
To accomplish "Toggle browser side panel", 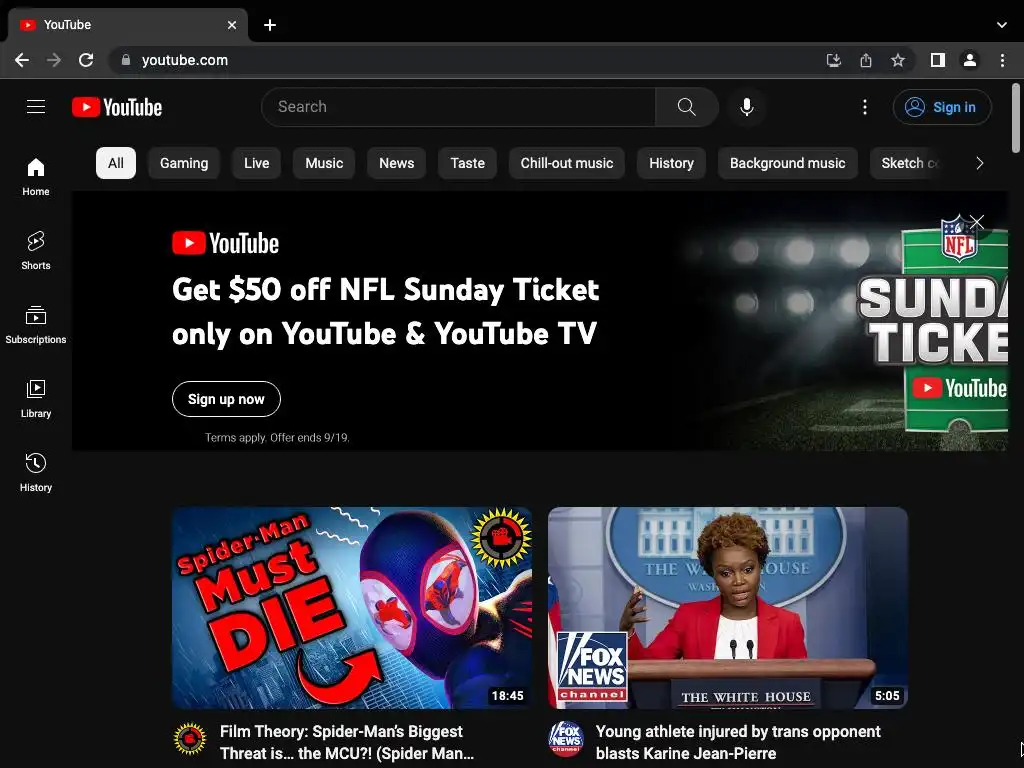I will [938, 60].
